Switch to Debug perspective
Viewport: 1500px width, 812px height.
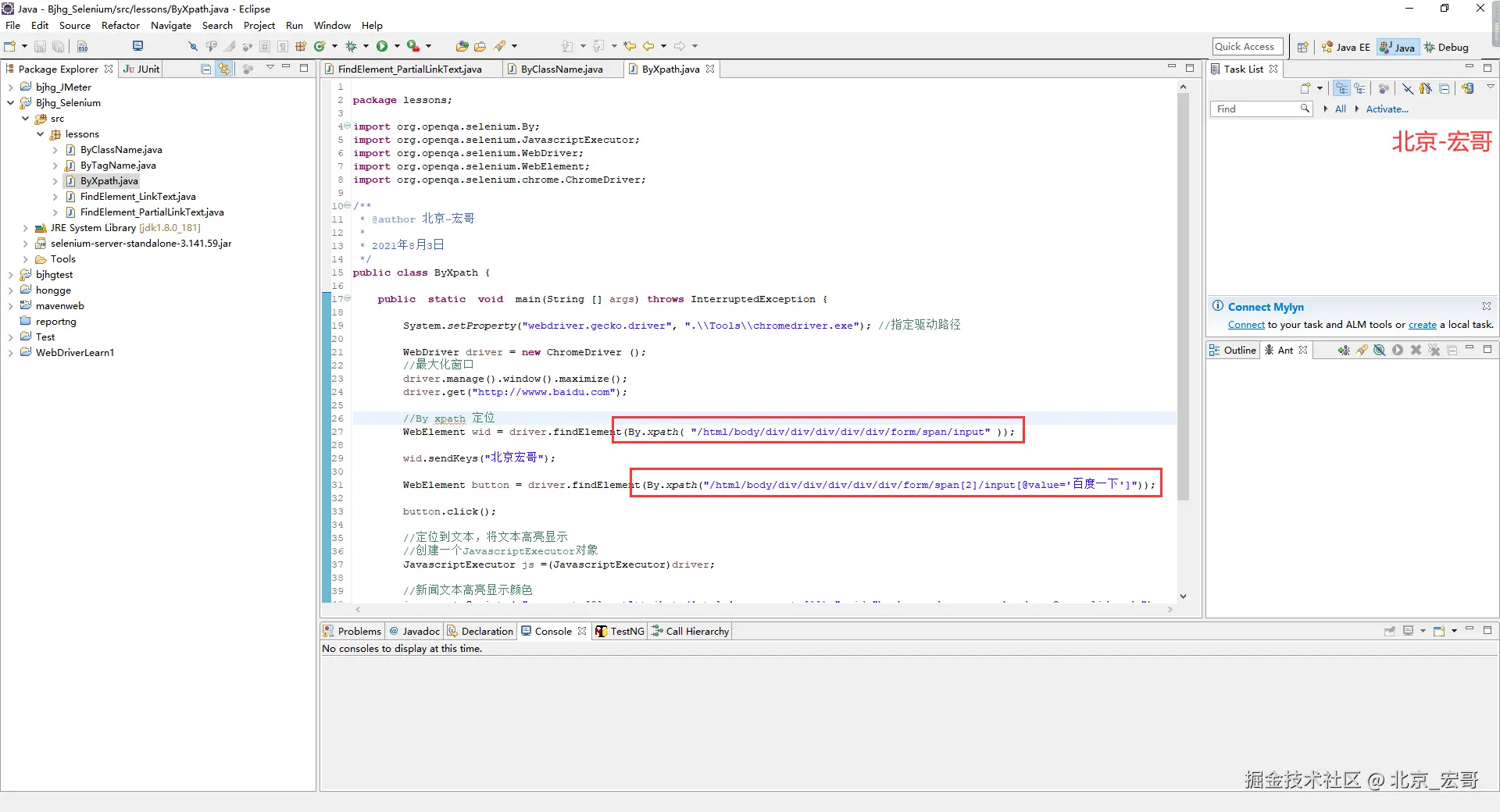point(1447,47)
